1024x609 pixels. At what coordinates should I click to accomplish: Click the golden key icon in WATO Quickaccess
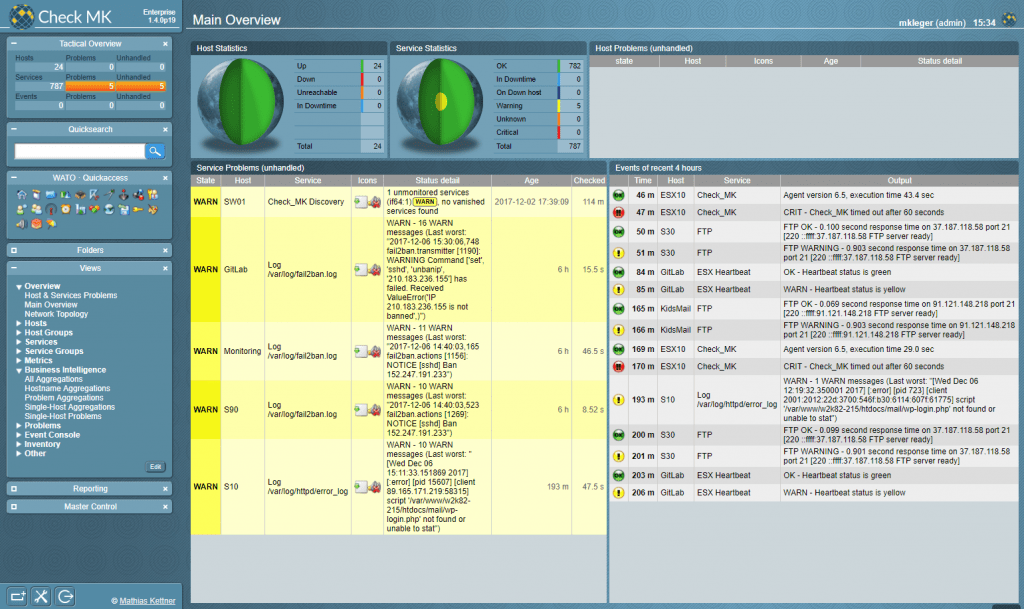(x=138, y=210)
